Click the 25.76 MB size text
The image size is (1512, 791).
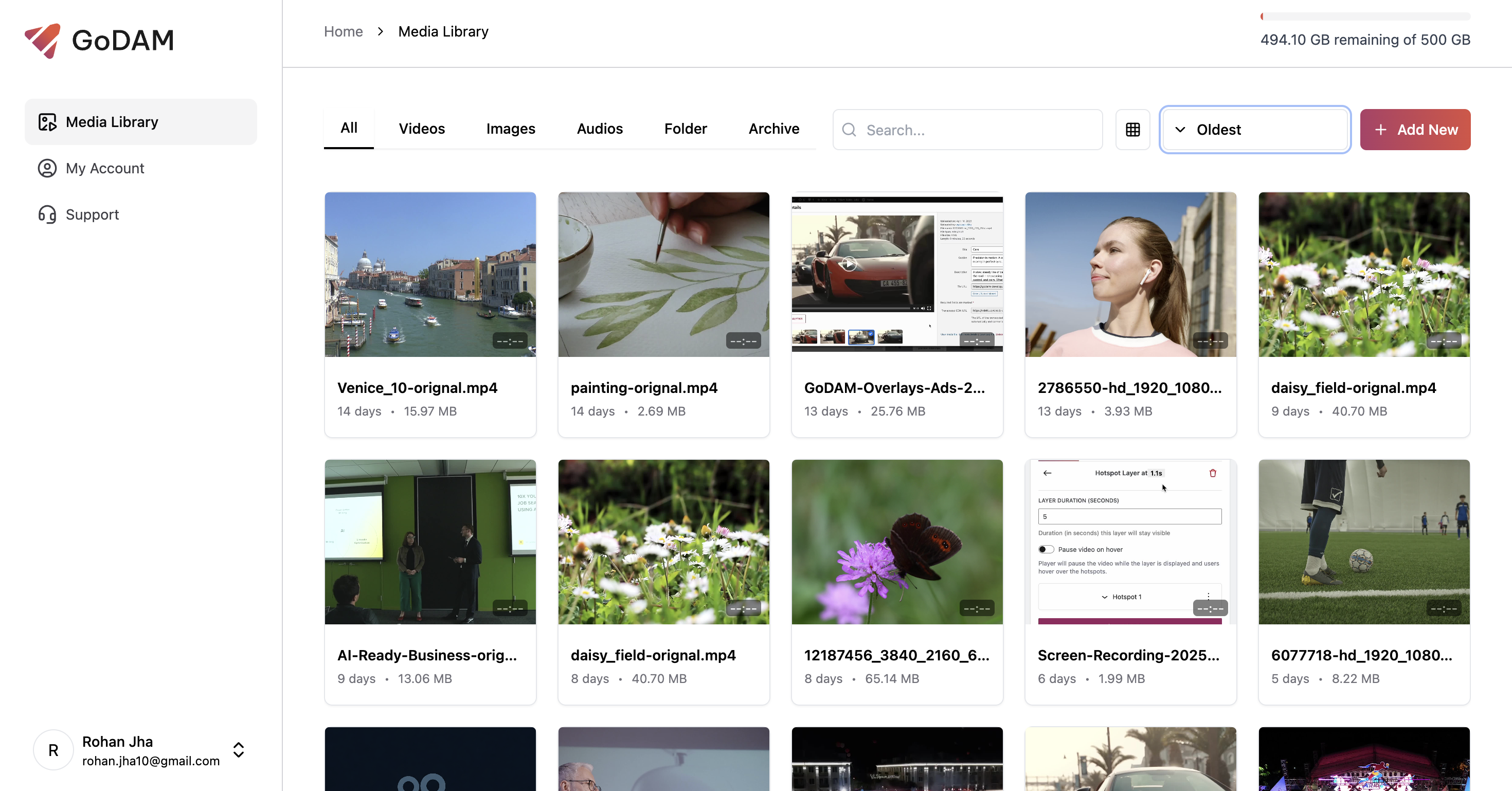pos(897,411)
